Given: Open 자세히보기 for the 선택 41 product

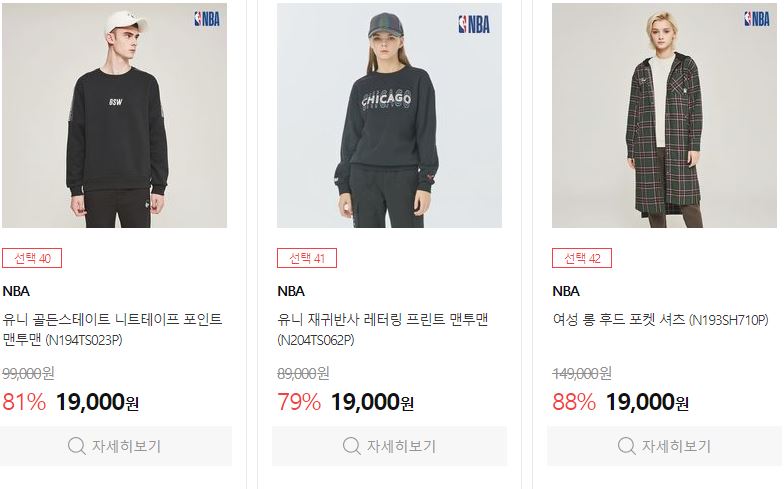Looking at the screenshot, I should click(390, 446).
